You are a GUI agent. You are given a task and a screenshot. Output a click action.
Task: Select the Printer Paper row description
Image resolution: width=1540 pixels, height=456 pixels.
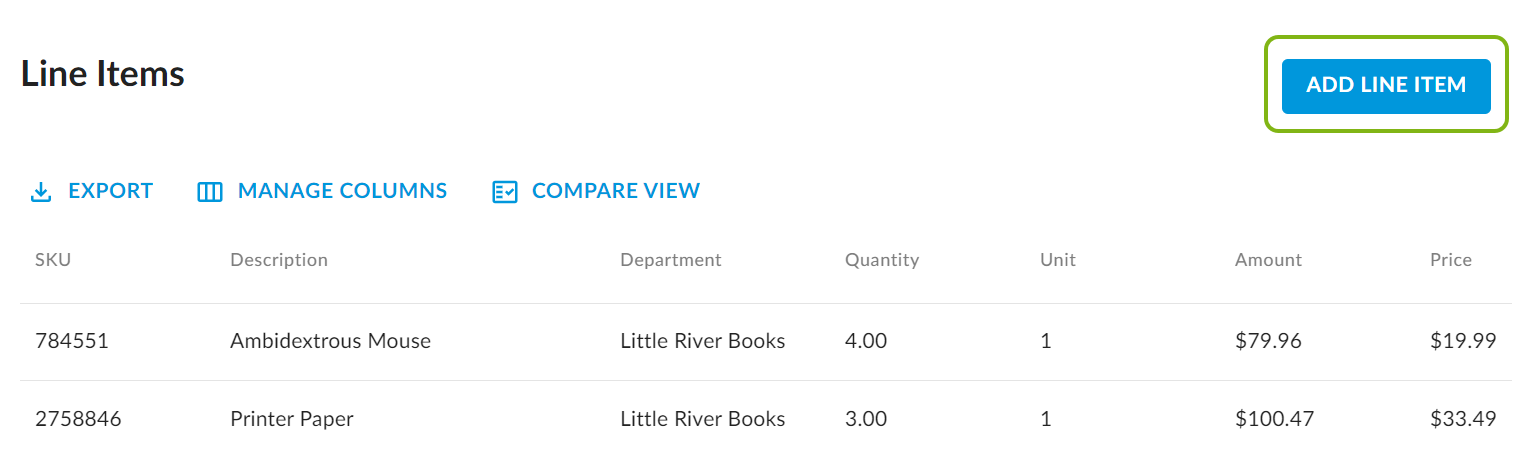click(x=292, y=419)
